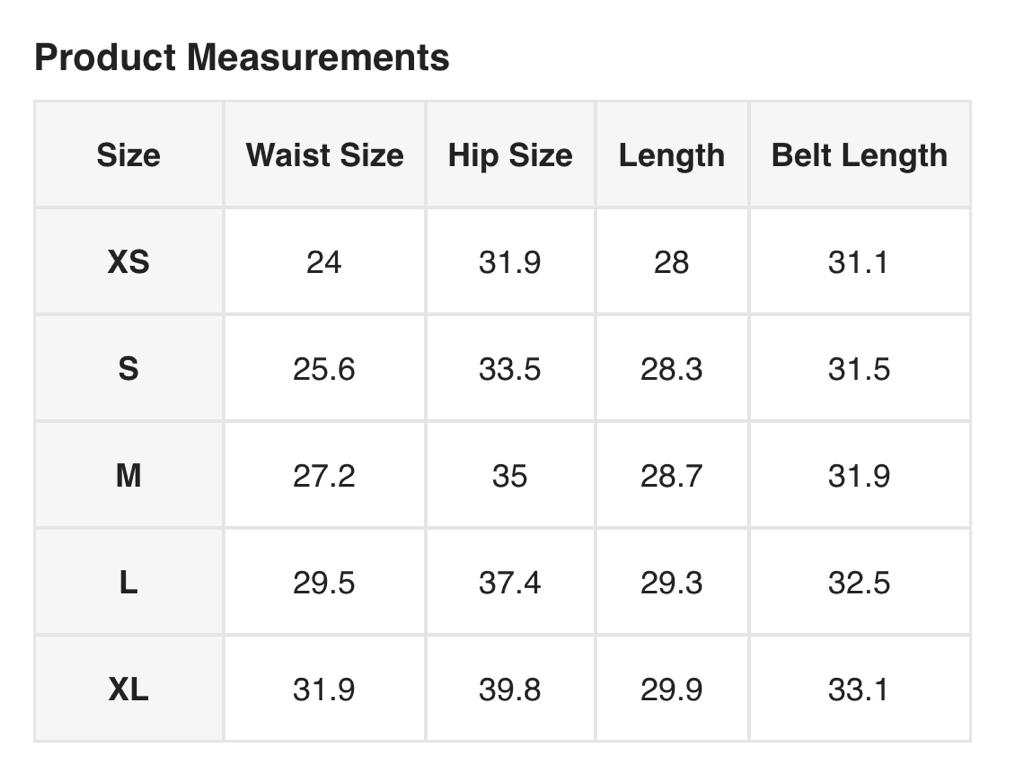Screen dimensions: 1024x765
Task: Select the XS size row label
Action: click(128, 262)
